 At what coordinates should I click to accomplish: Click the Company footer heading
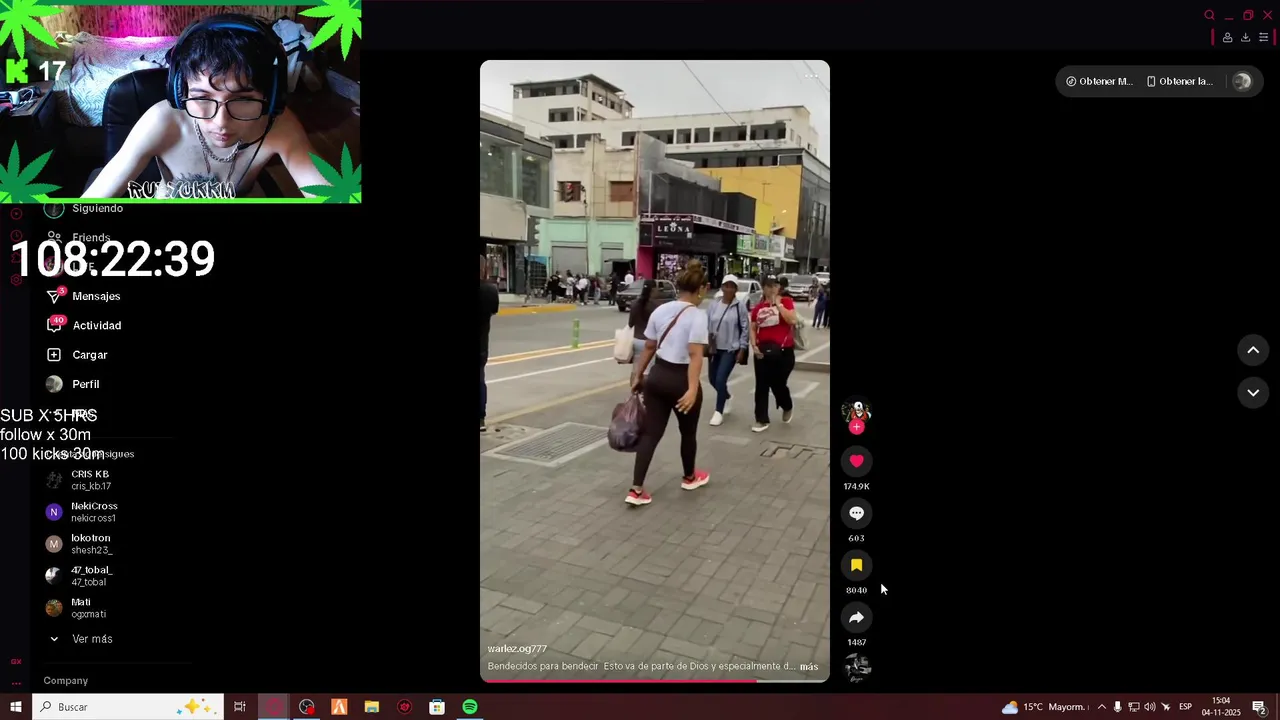(x=66, y=681)
